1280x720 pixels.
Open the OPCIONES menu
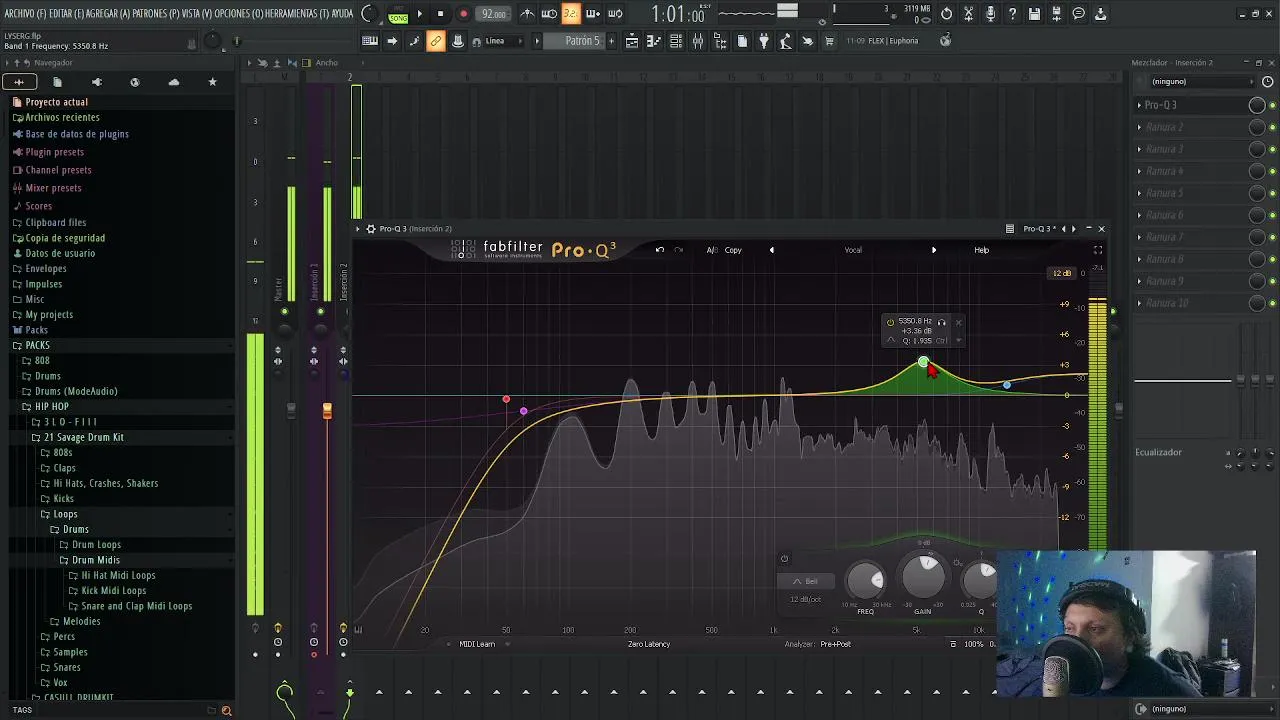pyautogui.click(x=239, y=14)
